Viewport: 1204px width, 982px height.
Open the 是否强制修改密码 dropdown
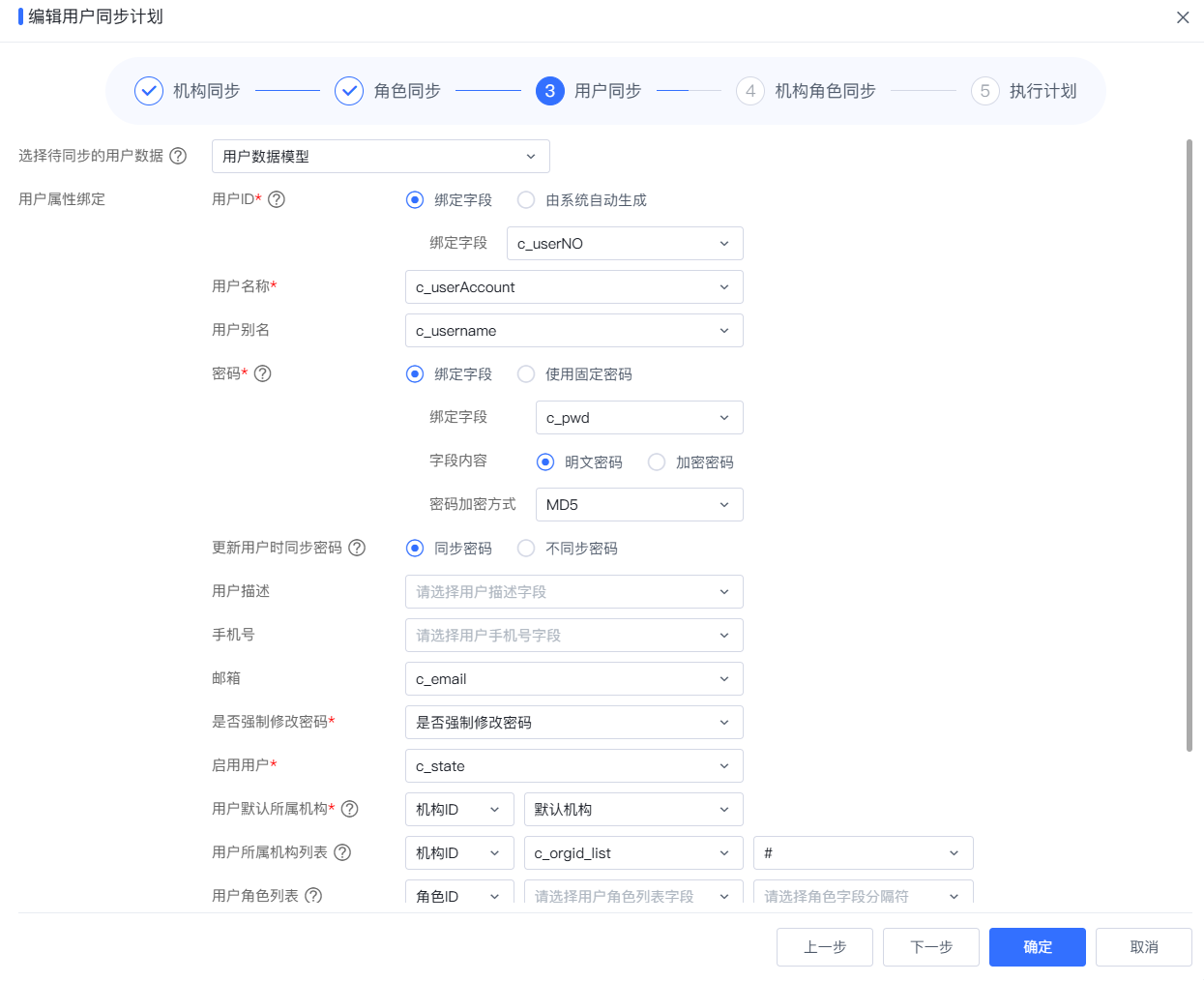tap(574, 723)
